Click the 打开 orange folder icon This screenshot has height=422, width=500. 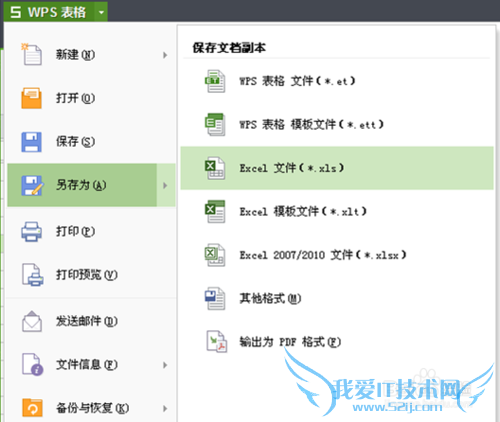tap(31, 98)
